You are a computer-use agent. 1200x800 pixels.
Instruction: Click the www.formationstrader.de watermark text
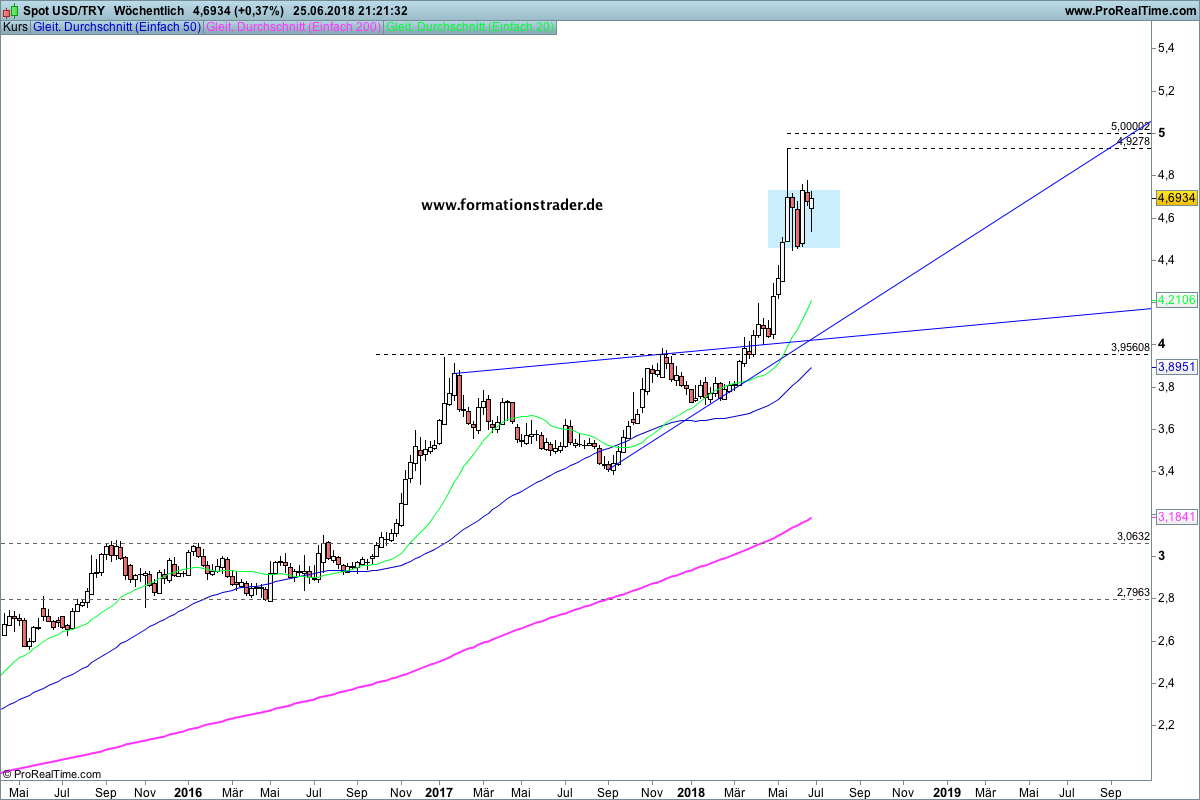click(512, 204)
